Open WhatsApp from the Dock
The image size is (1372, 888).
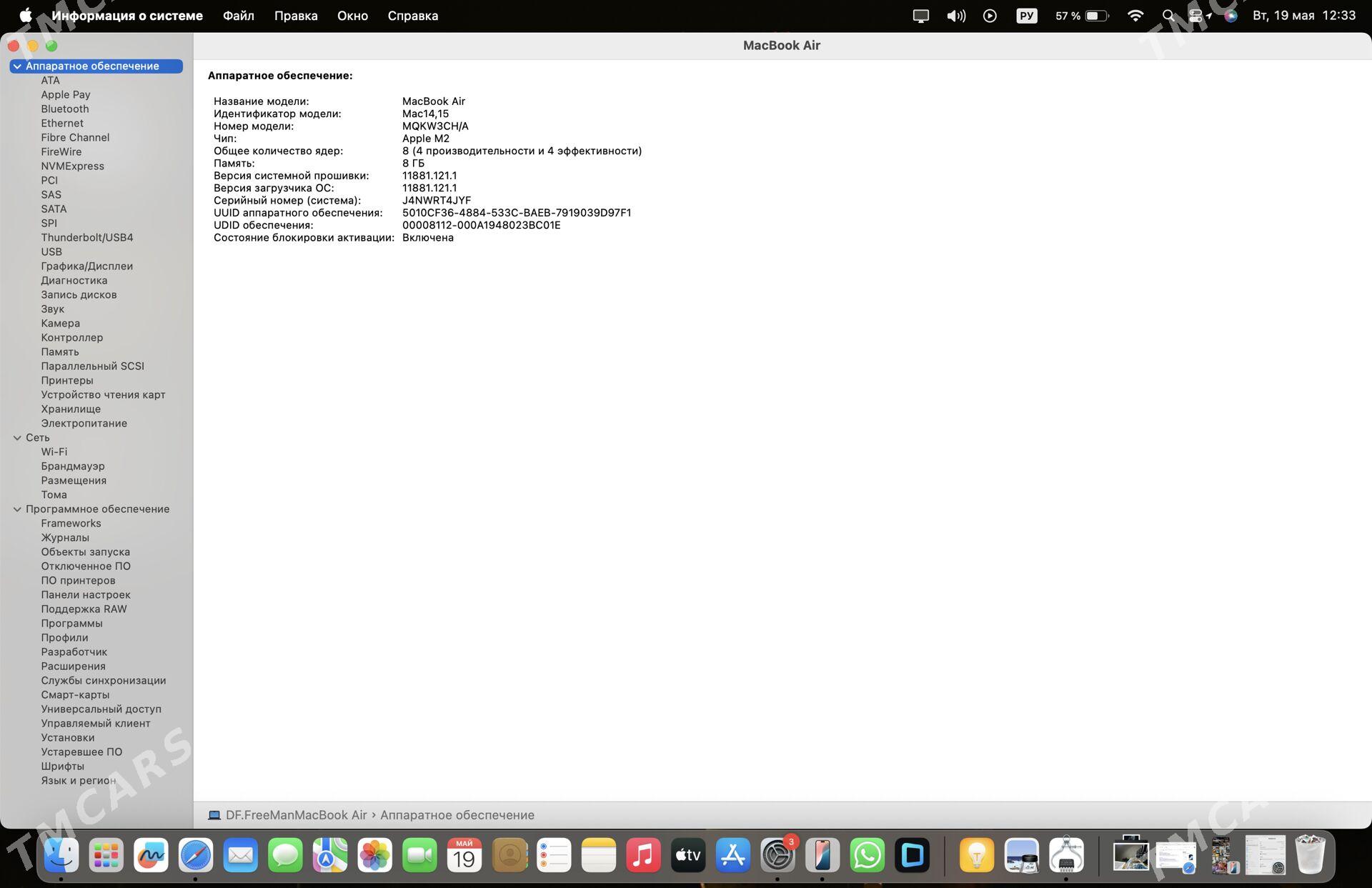tap(868, 854)
